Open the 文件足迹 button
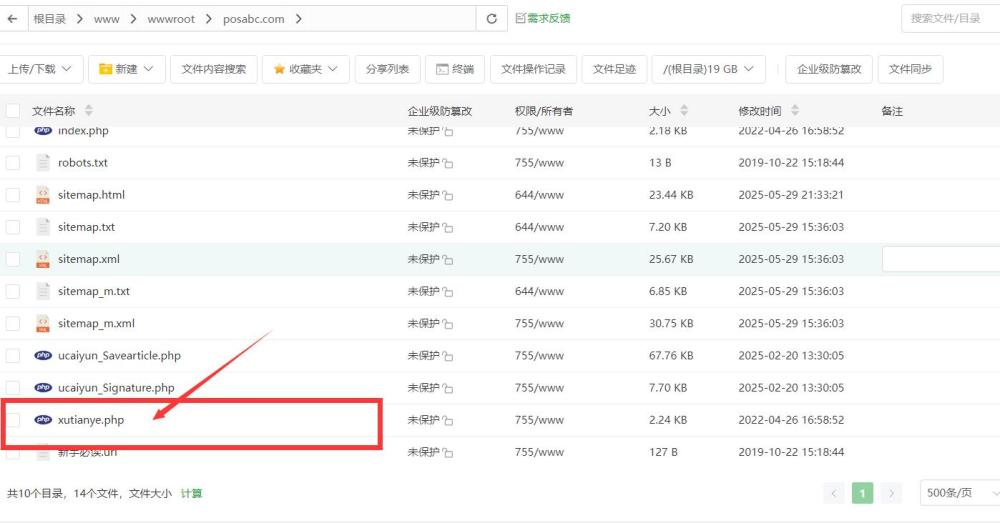This screenshot has height=523, width=1000. (x=614, y=69)
